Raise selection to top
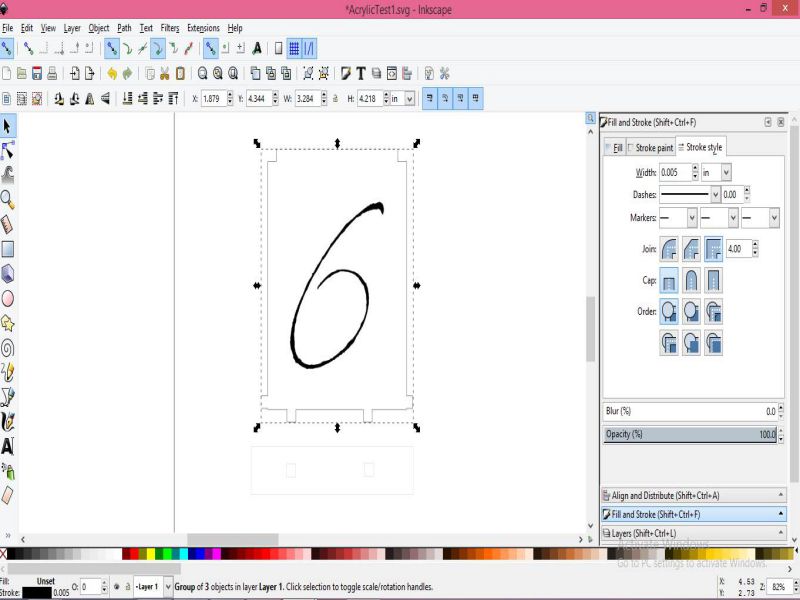The image size is (800, 600). (173, 98)
